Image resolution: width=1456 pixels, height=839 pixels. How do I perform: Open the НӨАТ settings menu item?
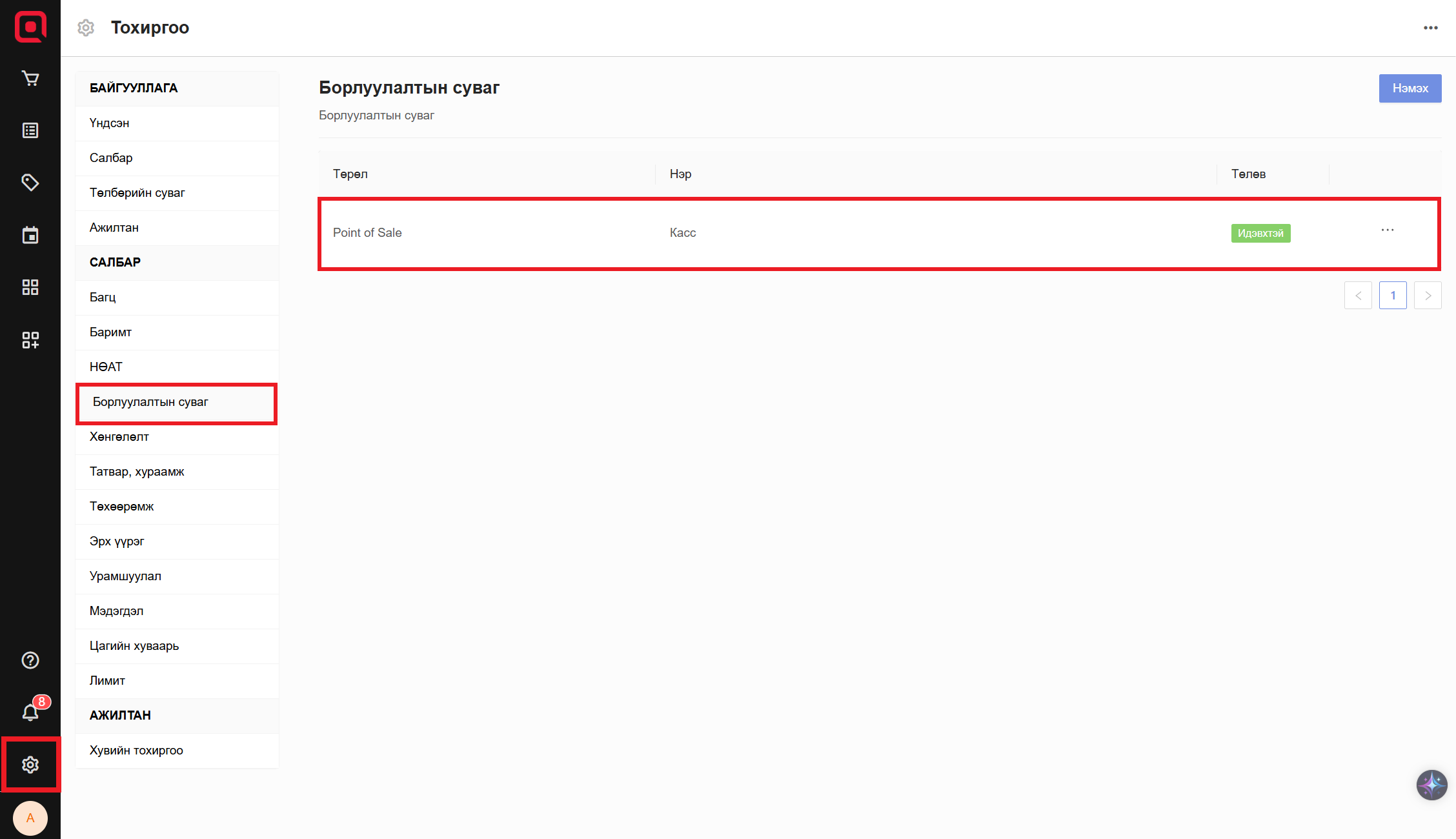click(x=106, y=367)
